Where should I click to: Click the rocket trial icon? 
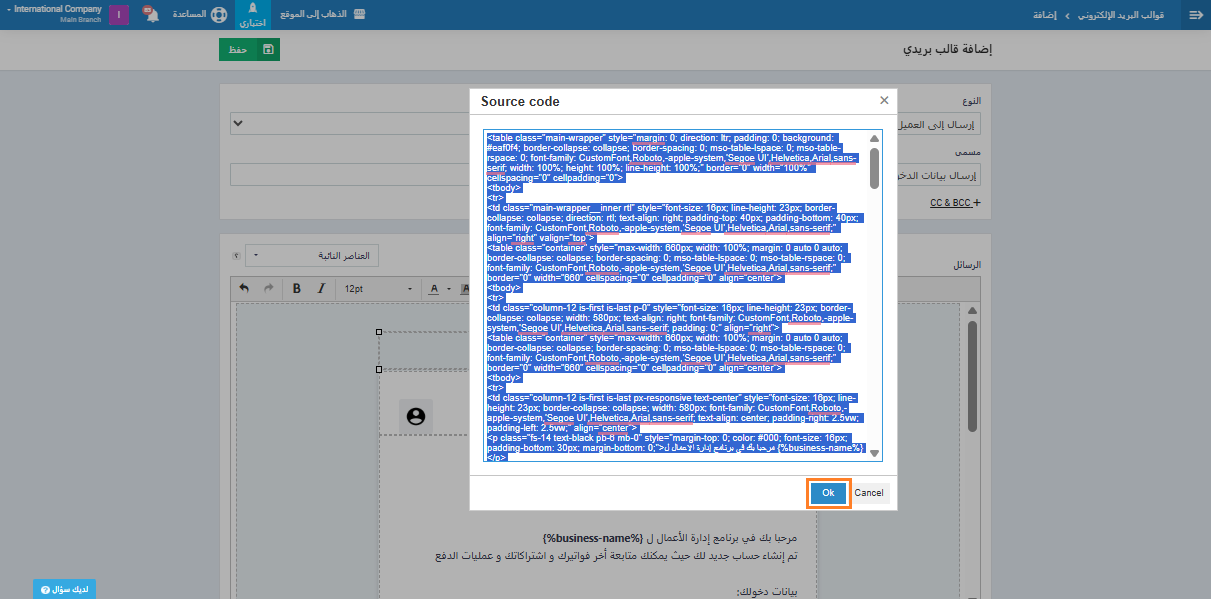(252, 9)
